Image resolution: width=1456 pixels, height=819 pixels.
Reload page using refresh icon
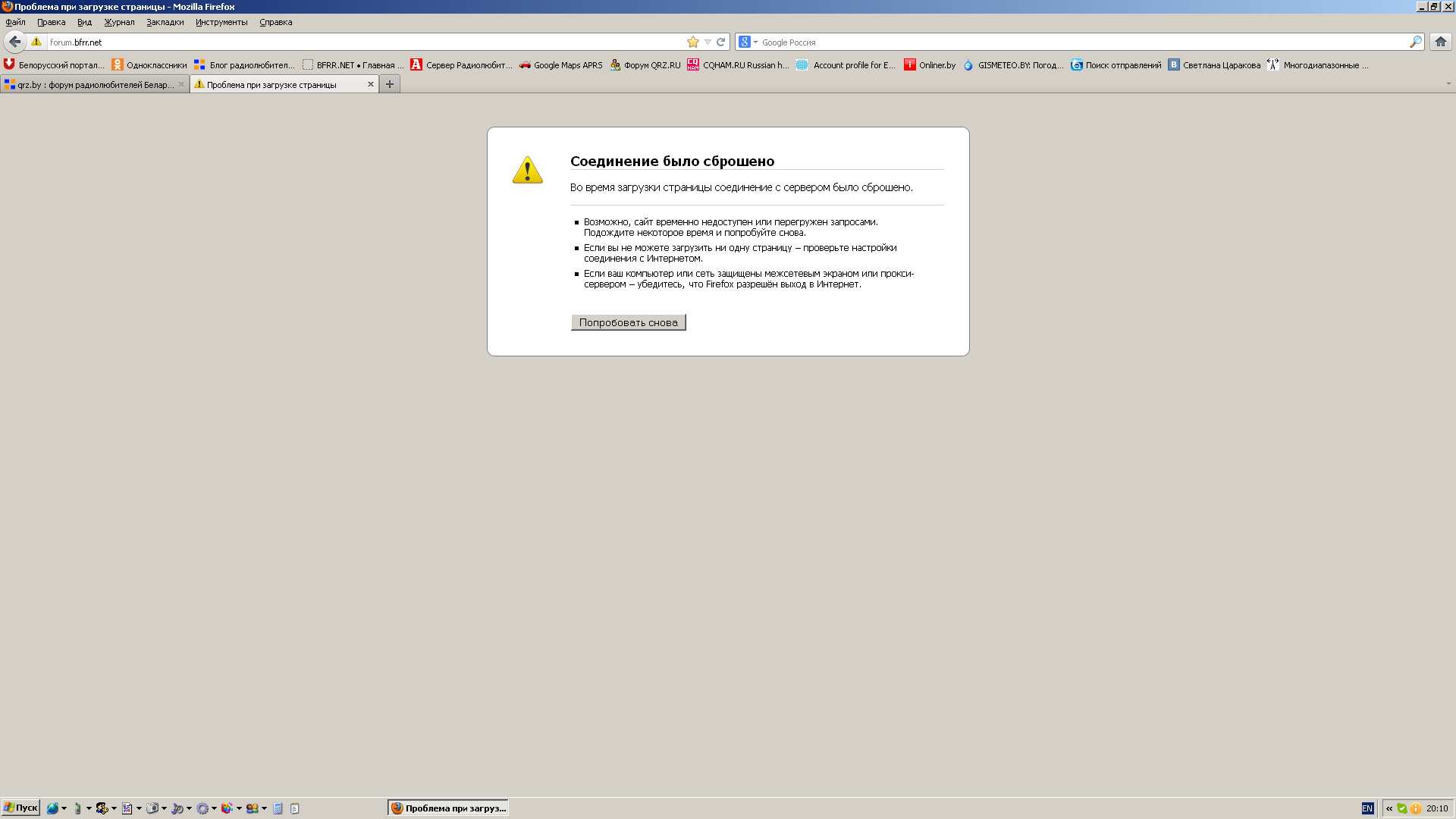[x=721, y=42]
